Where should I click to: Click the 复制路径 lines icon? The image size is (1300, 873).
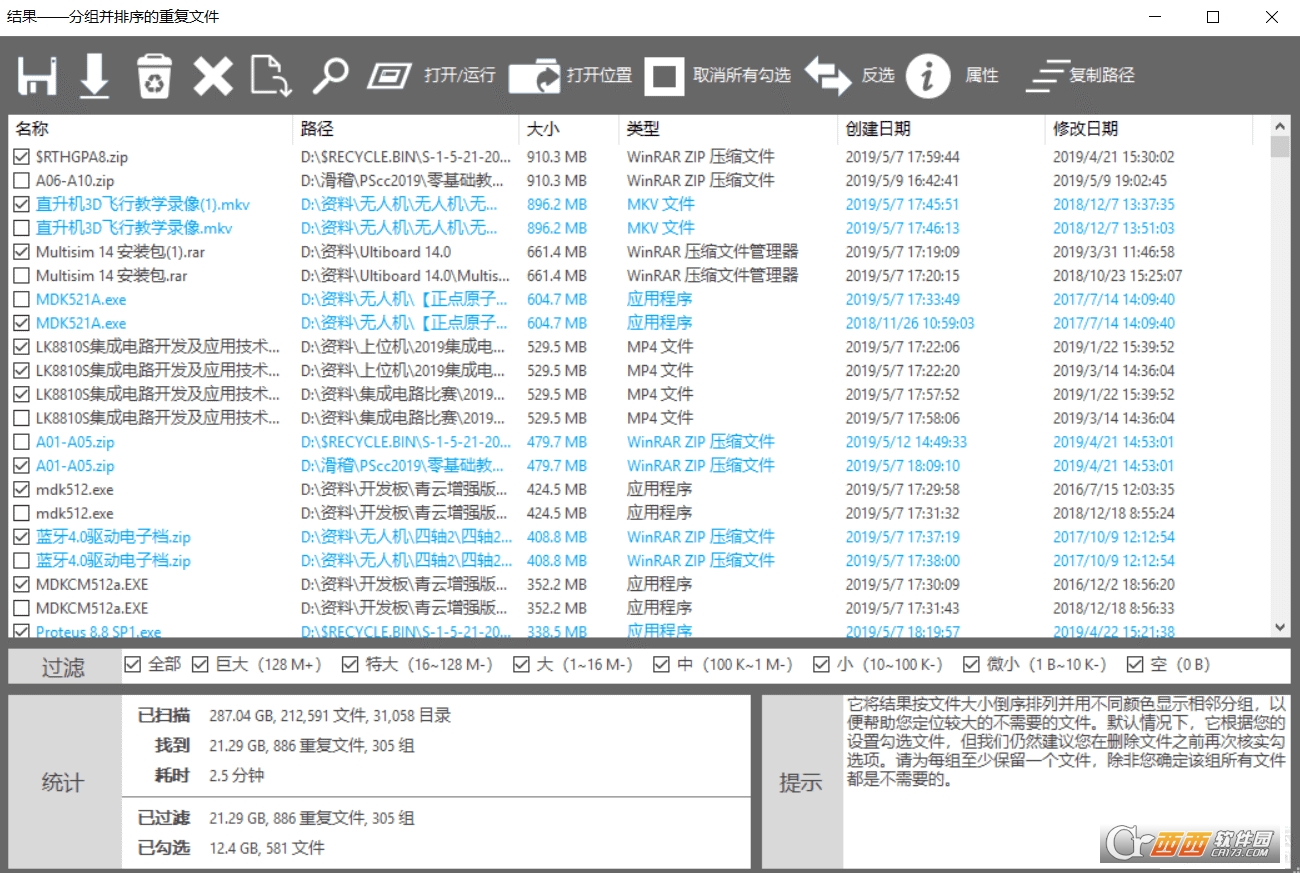1047,76
